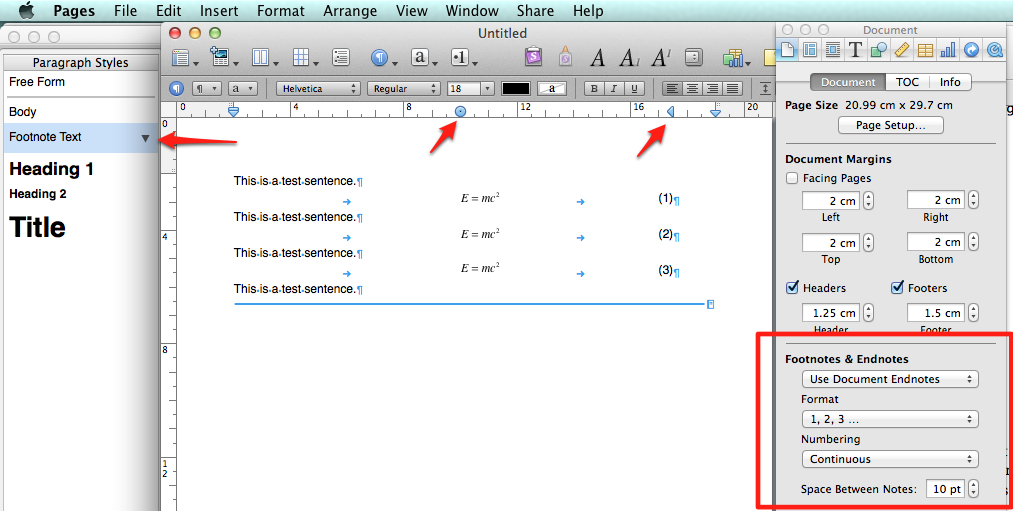
Task: Open the File menu
Action: (125, 11)
